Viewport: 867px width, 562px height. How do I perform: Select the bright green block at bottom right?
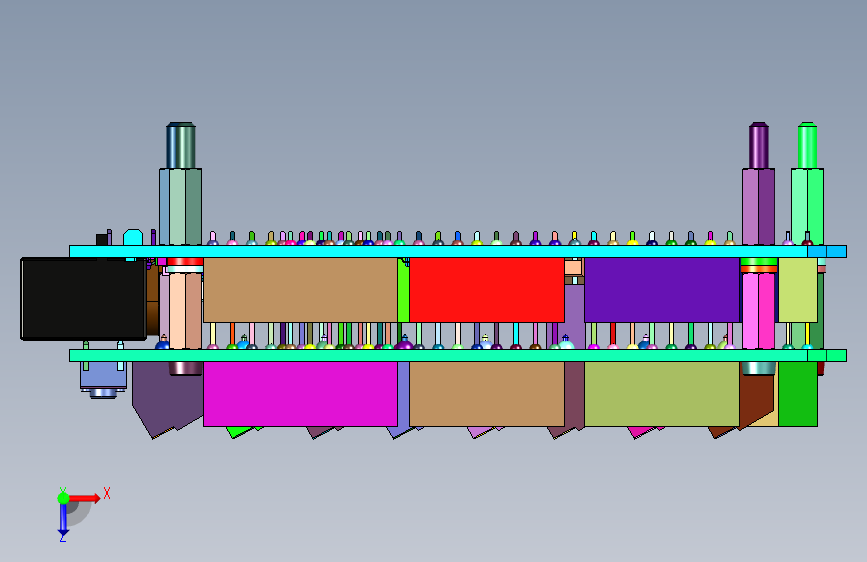[798, 394]
